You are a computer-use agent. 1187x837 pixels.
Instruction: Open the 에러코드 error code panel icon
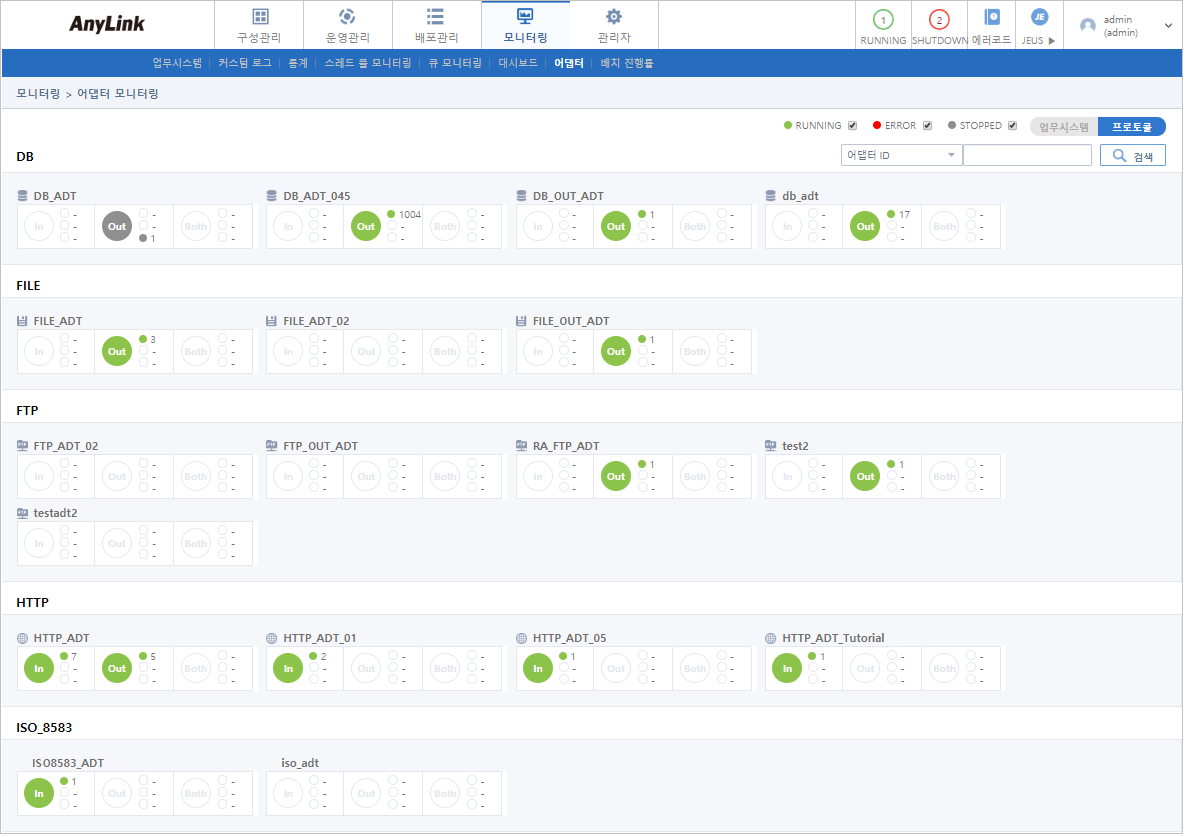coord(991,18)
